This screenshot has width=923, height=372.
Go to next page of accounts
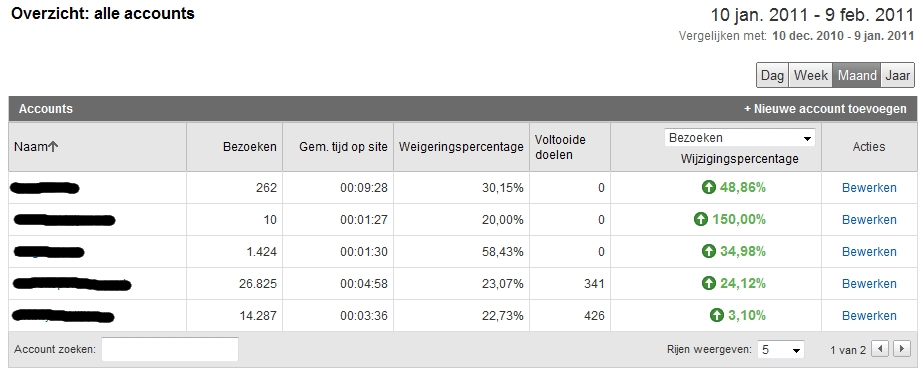(901, 349)
